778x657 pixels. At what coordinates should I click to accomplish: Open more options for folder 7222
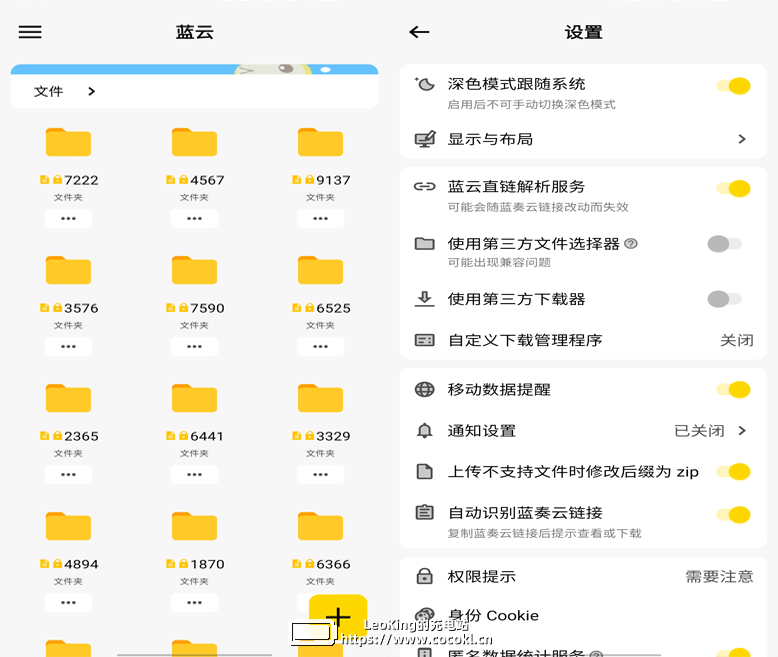(x=68, y=218)
